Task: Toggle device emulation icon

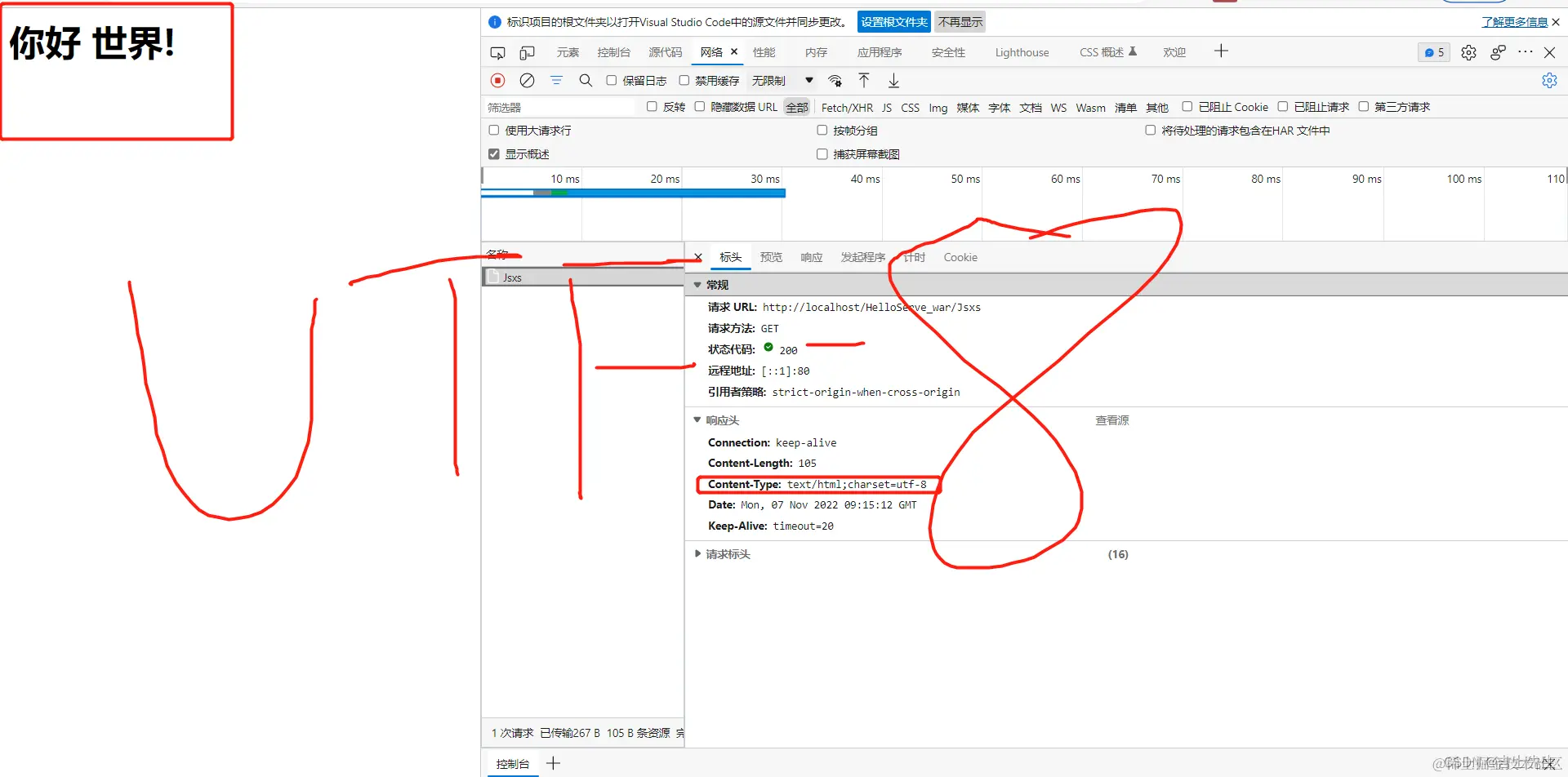Action: tap(528, 53)
